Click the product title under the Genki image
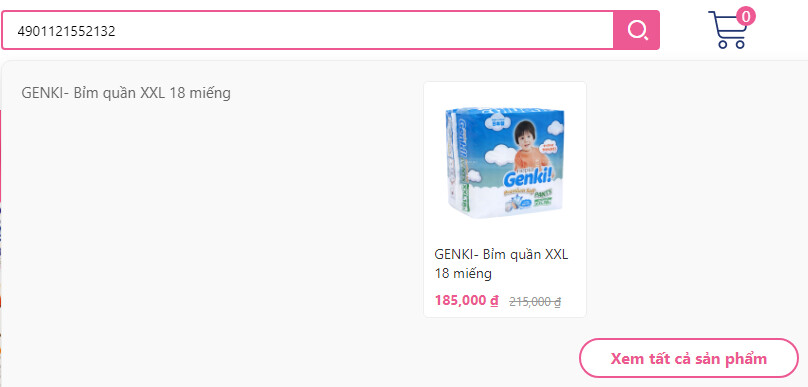Viewport: 808px width, 387px height. pos(501,264)
